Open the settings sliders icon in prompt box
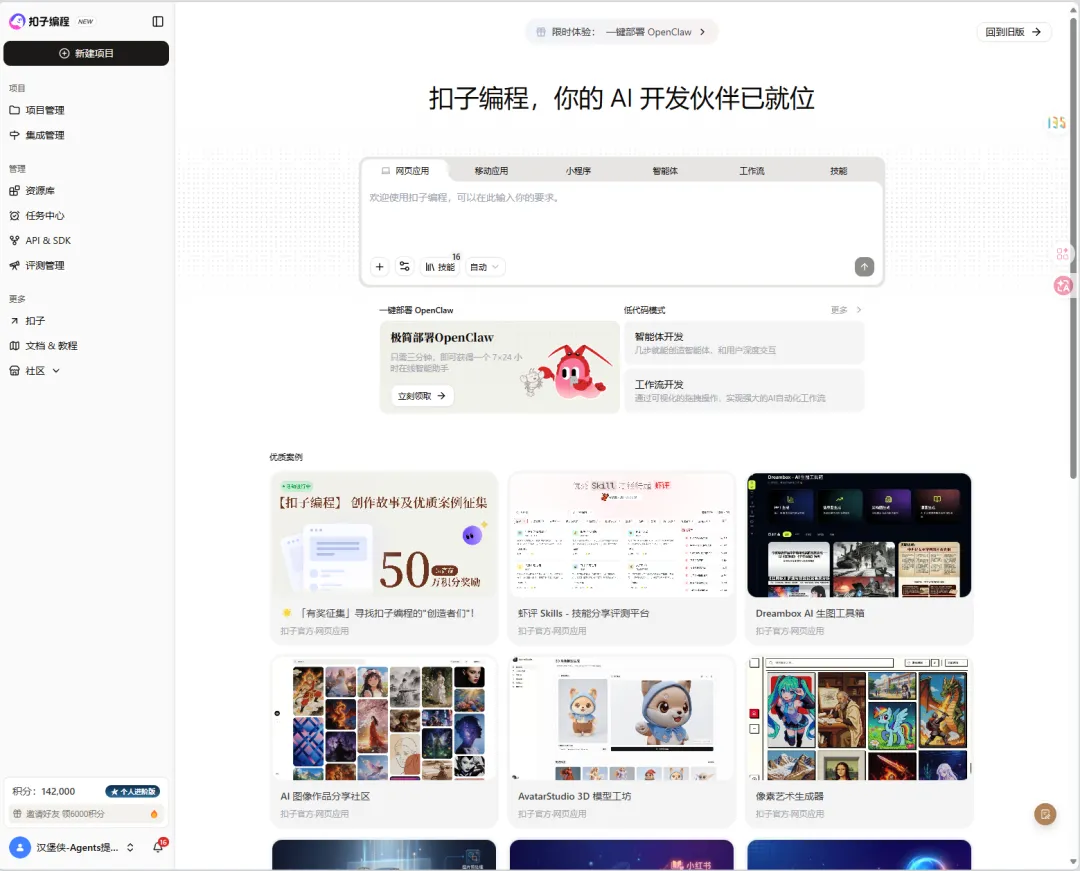Viewport: 1080px width, 871px height. click(404, 266)
